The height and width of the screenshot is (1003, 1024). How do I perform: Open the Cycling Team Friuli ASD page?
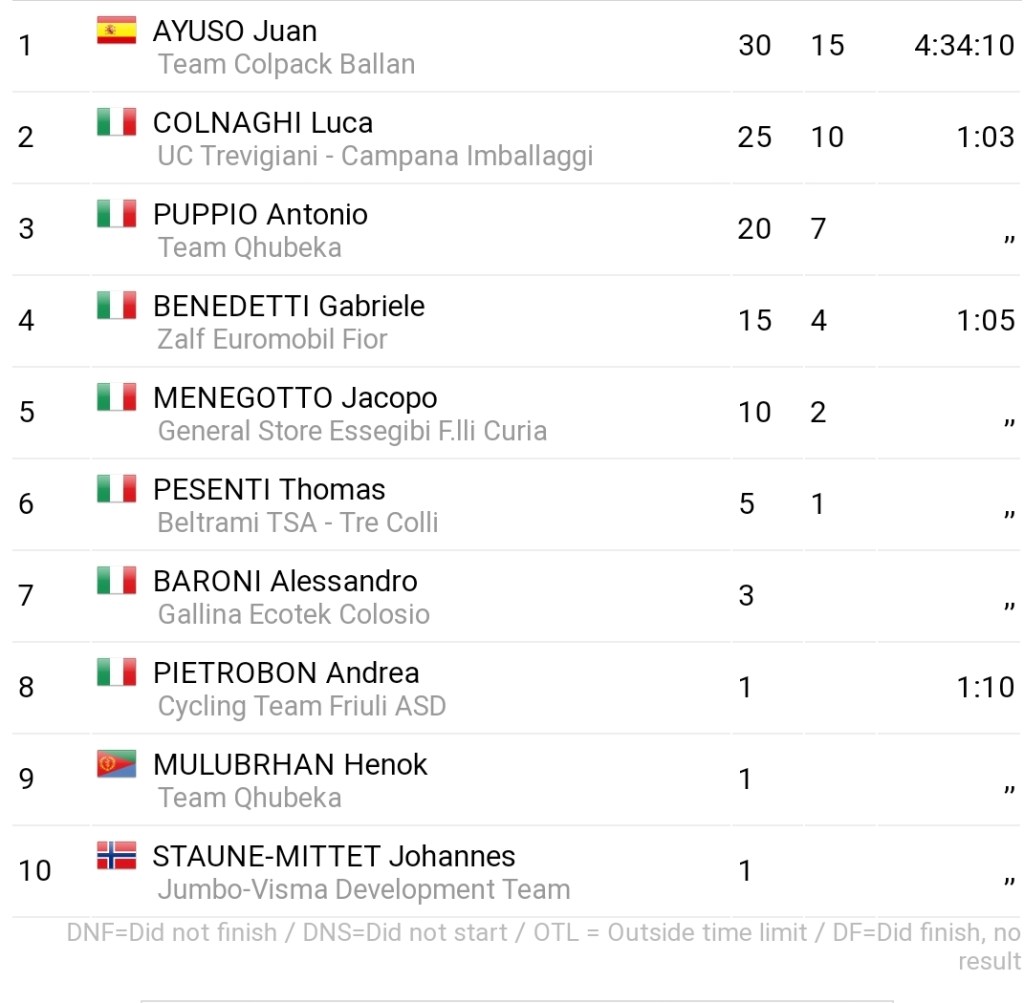click(302, 707)
